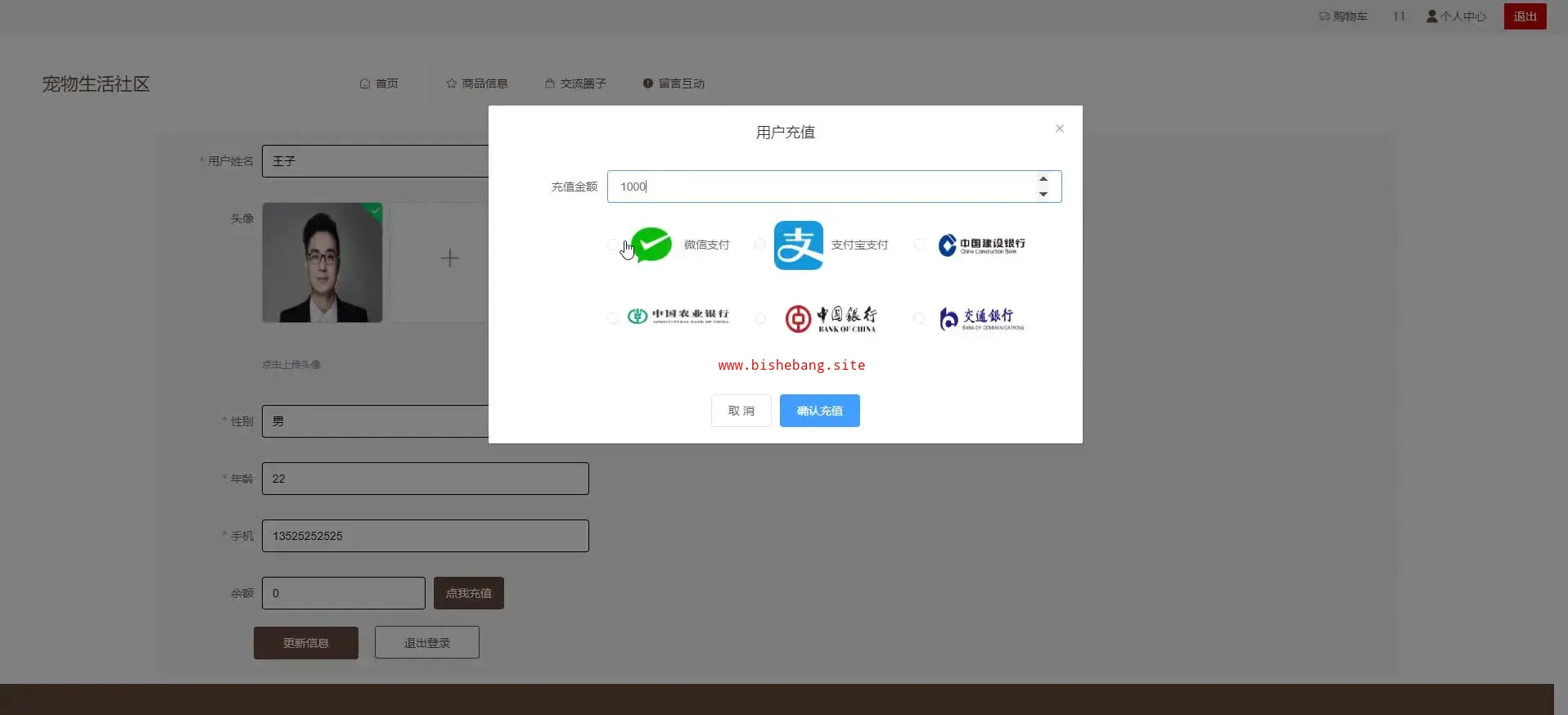Open 个人中心 user center
The image size is (1568, 715).
pyautogui.click(x=1456, y=16)
